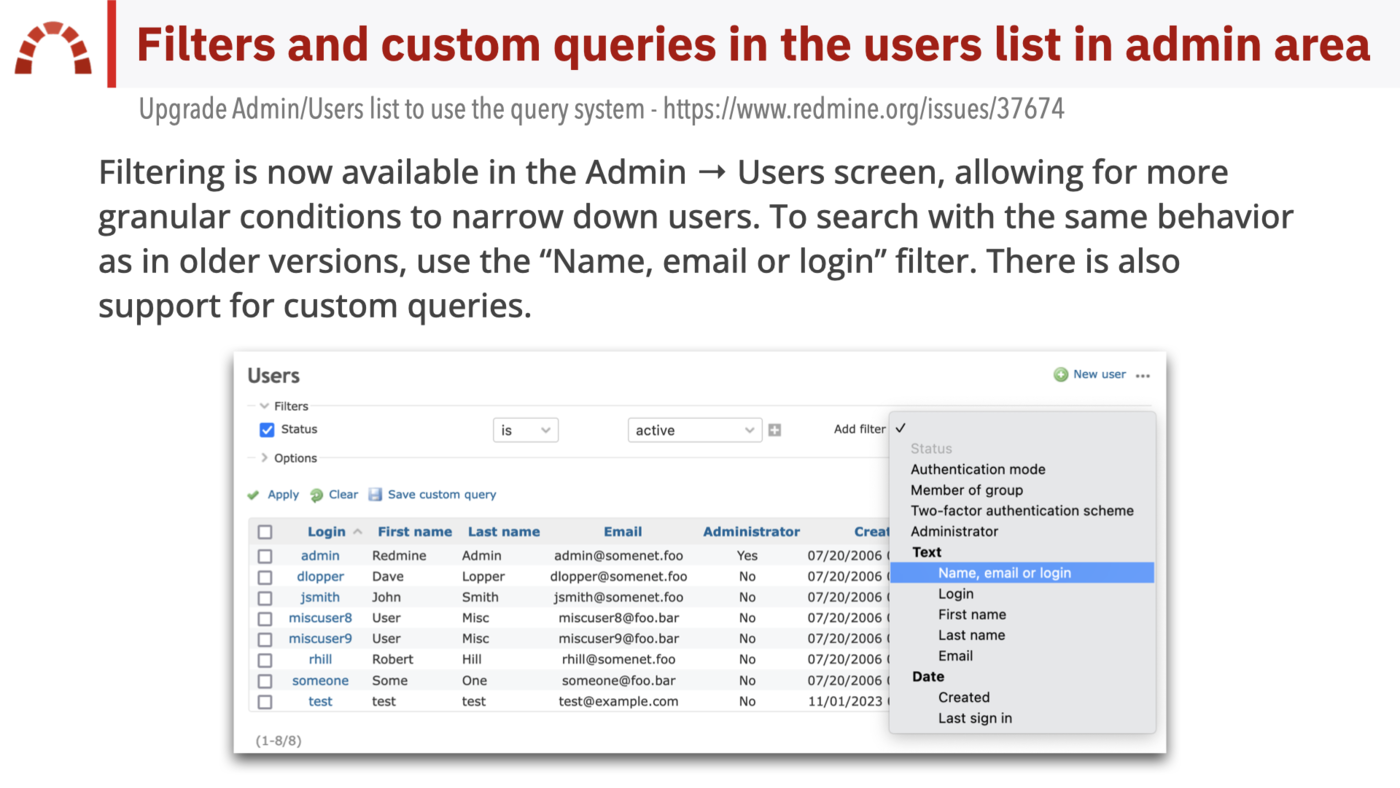Select 'Member of group' from the filter list

coord(966,489)
